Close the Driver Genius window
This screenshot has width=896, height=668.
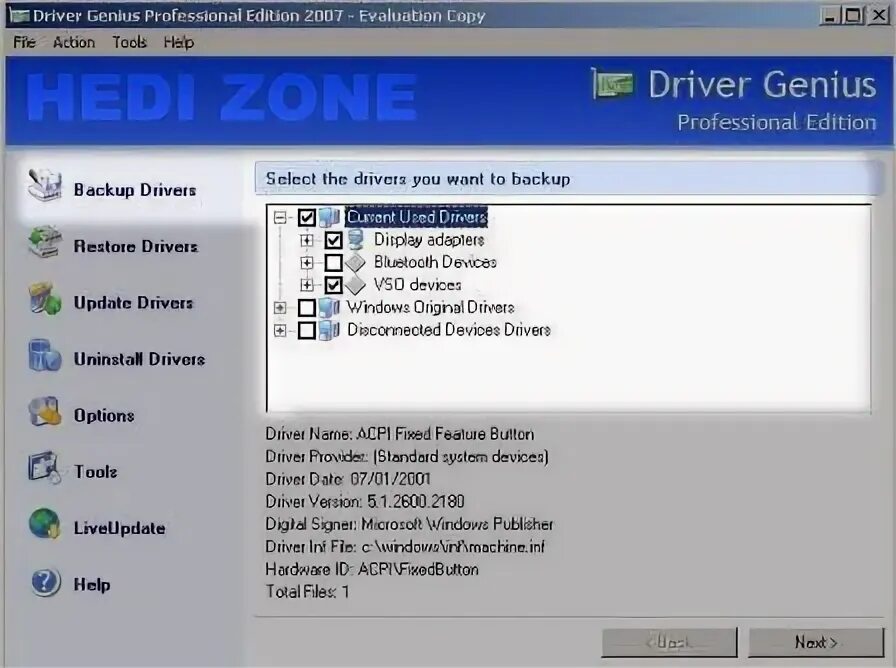click(x=878, y=15)
